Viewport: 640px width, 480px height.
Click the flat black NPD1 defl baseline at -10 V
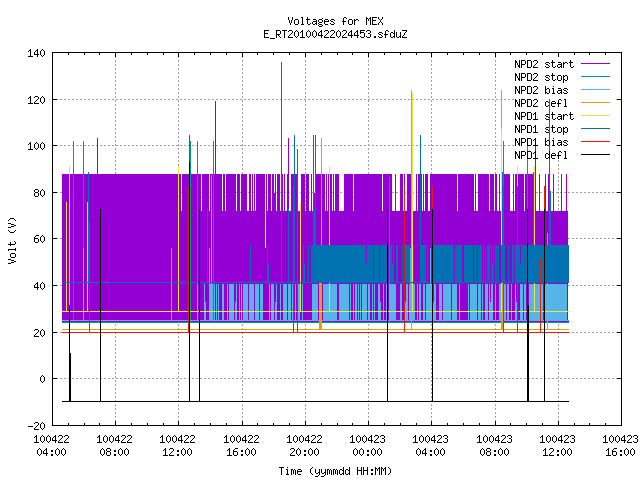[x=315, y=402]
